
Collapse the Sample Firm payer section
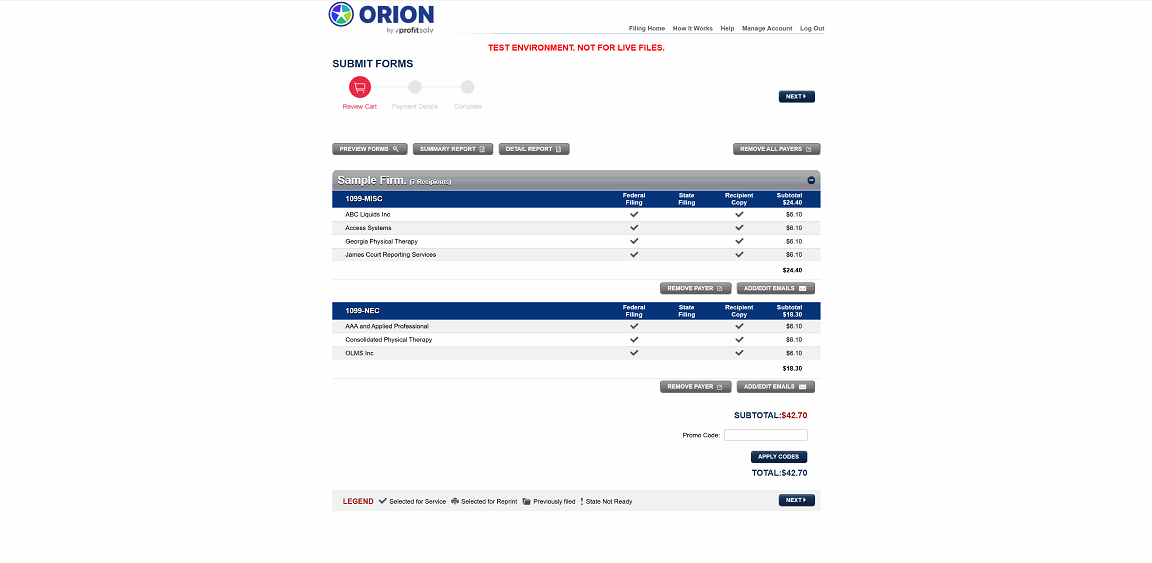coord(811,180)
